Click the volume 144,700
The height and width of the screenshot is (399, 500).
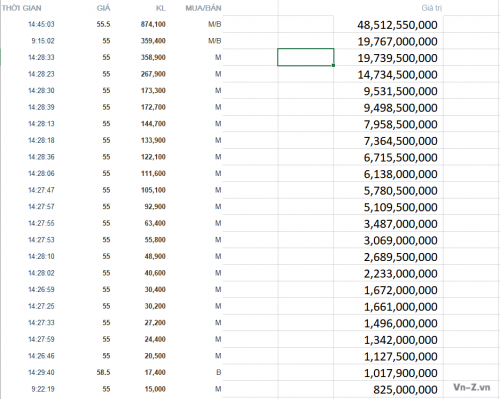153,124
